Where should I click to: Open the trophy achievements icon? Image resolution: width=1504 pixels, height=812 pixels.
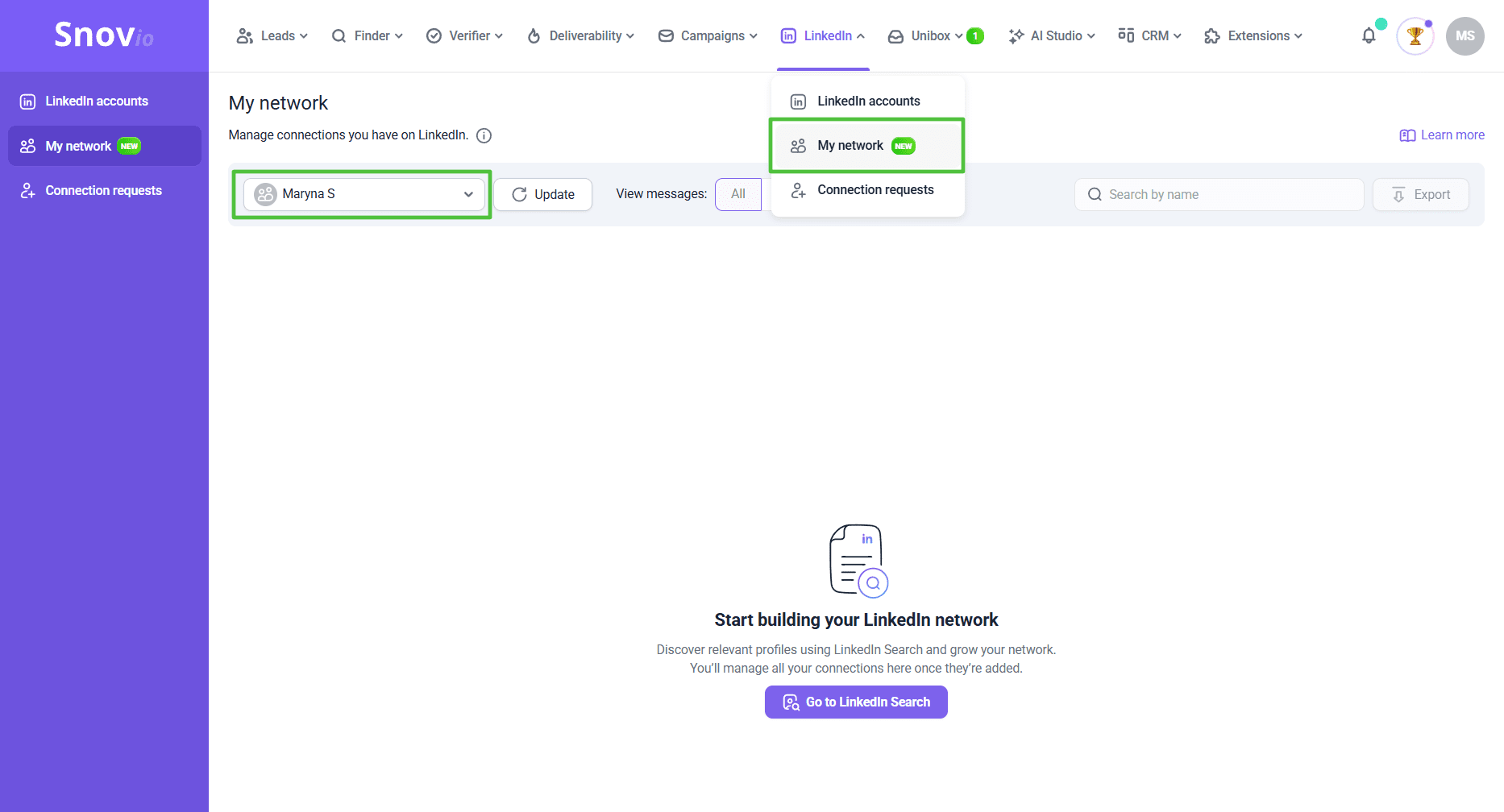click(1415, 36)
